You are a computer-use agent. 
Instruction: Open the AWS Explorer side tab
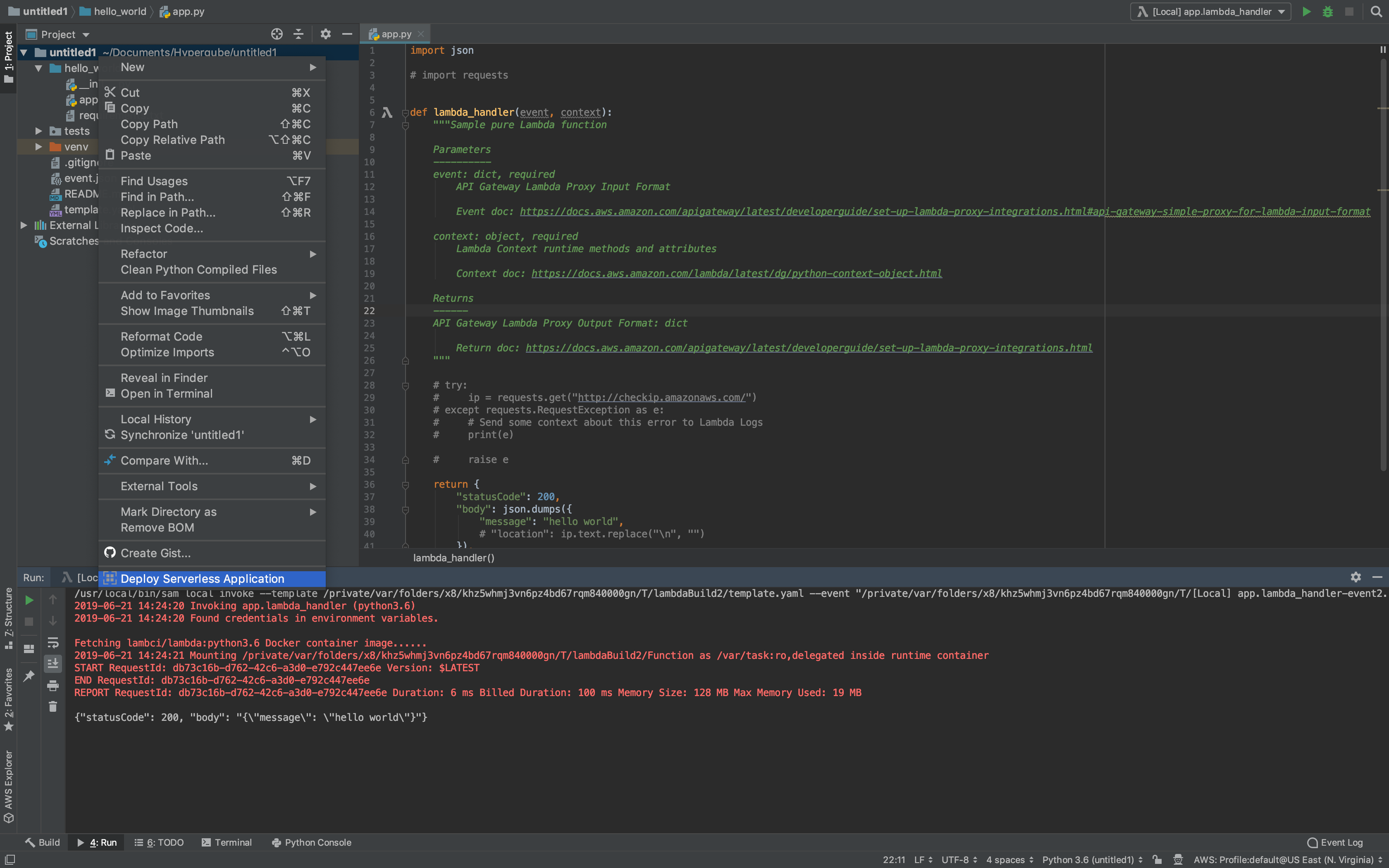click(9, 787)
